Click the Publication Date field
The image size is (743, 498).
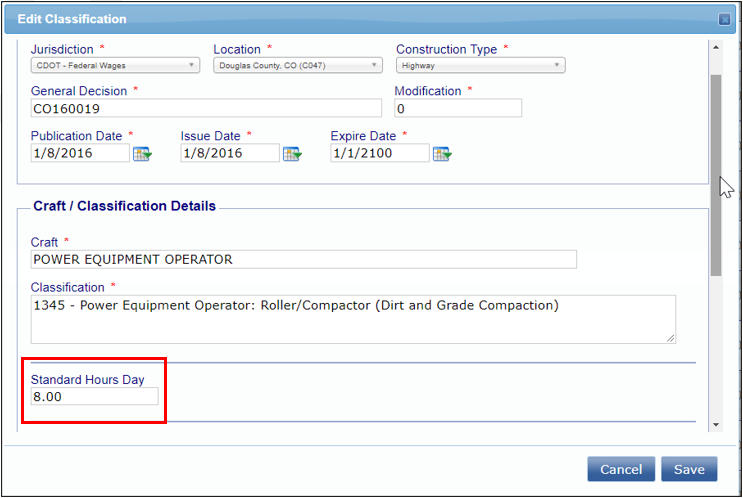click(x=80, y=153)
